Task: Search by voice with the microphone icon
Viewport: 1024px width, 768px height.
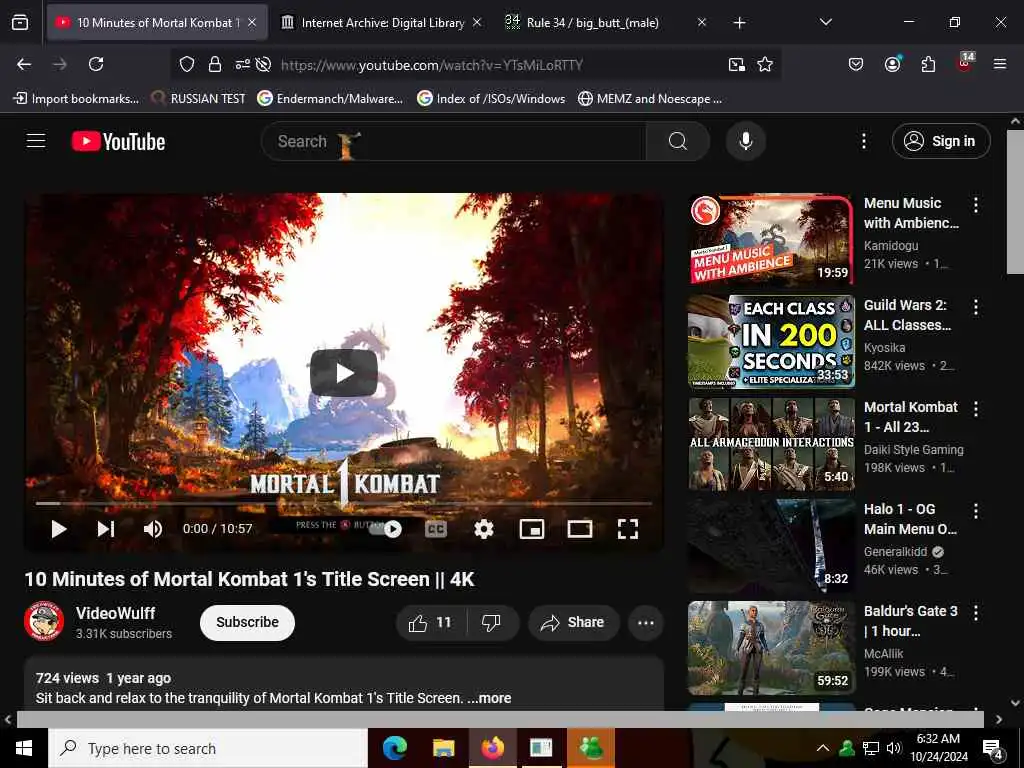Action: (745, 141)
